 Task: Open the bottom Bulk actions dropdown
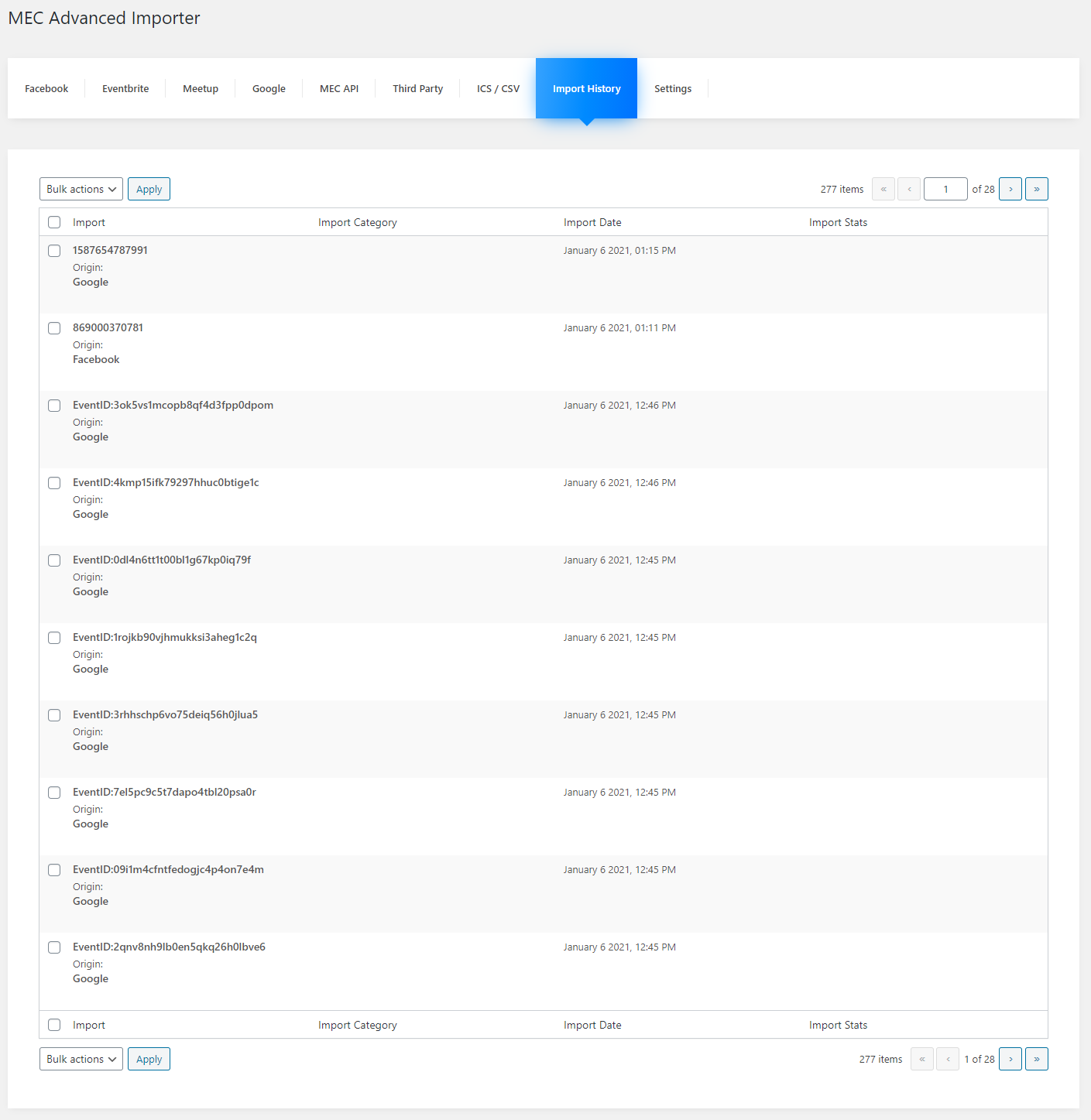81,1059
